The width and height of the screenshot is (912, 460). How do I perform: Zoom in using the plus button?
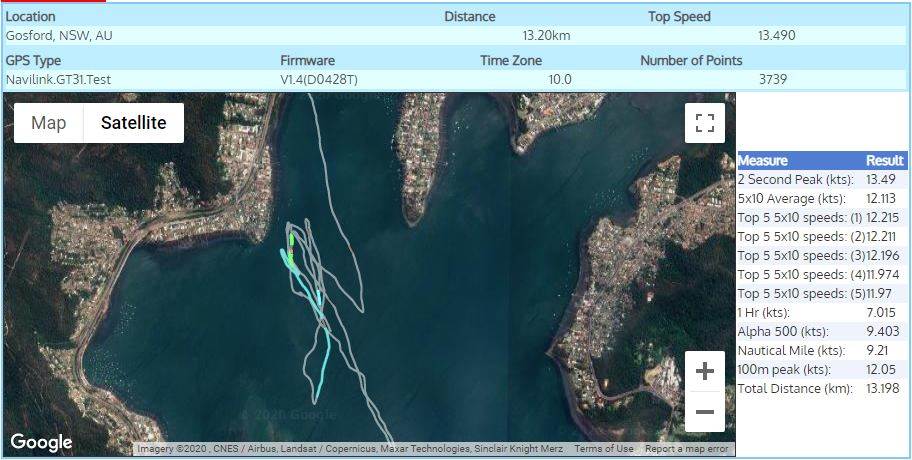coord(704,371)
